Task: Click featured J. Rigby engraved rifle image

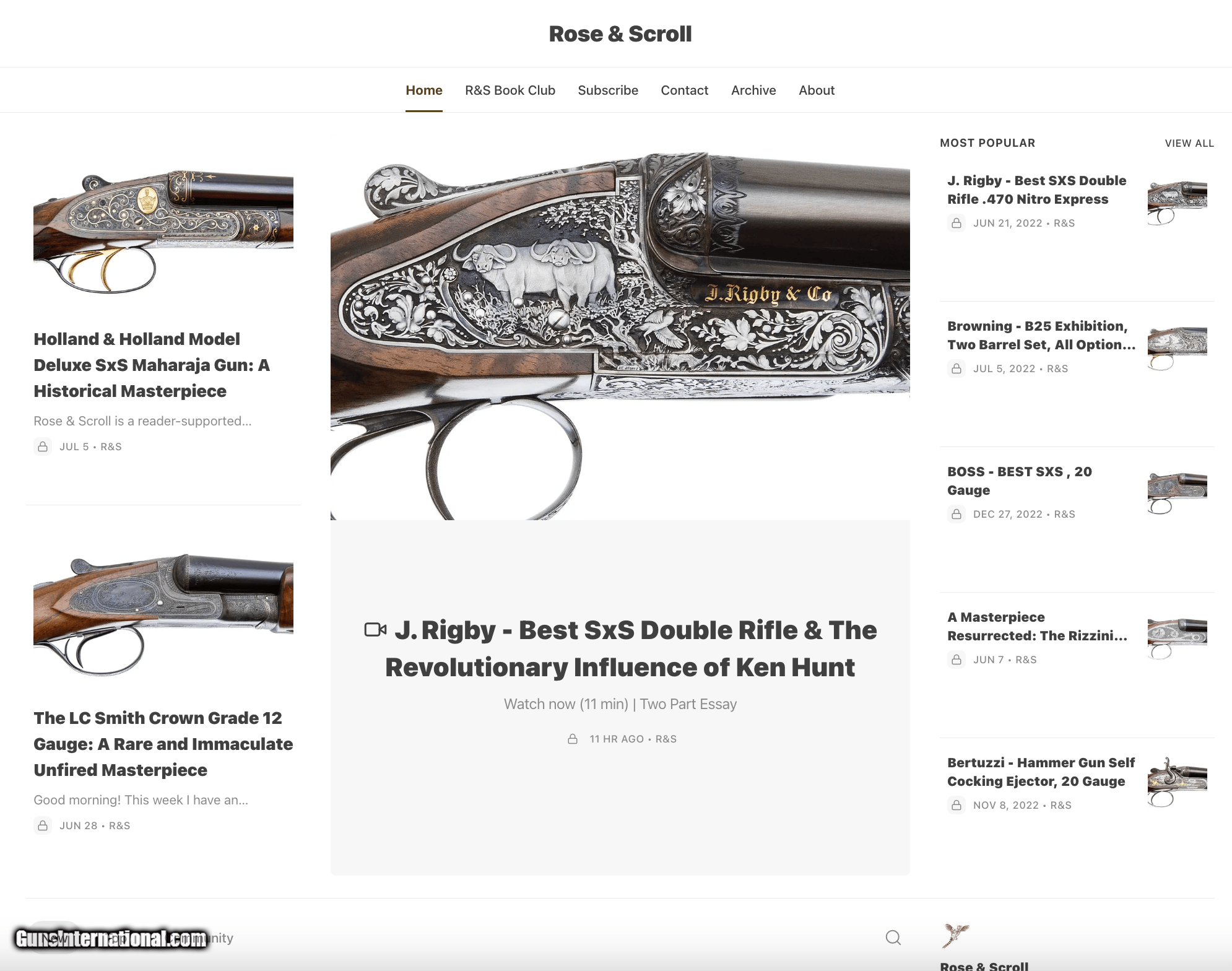Action: coord(620,334)
